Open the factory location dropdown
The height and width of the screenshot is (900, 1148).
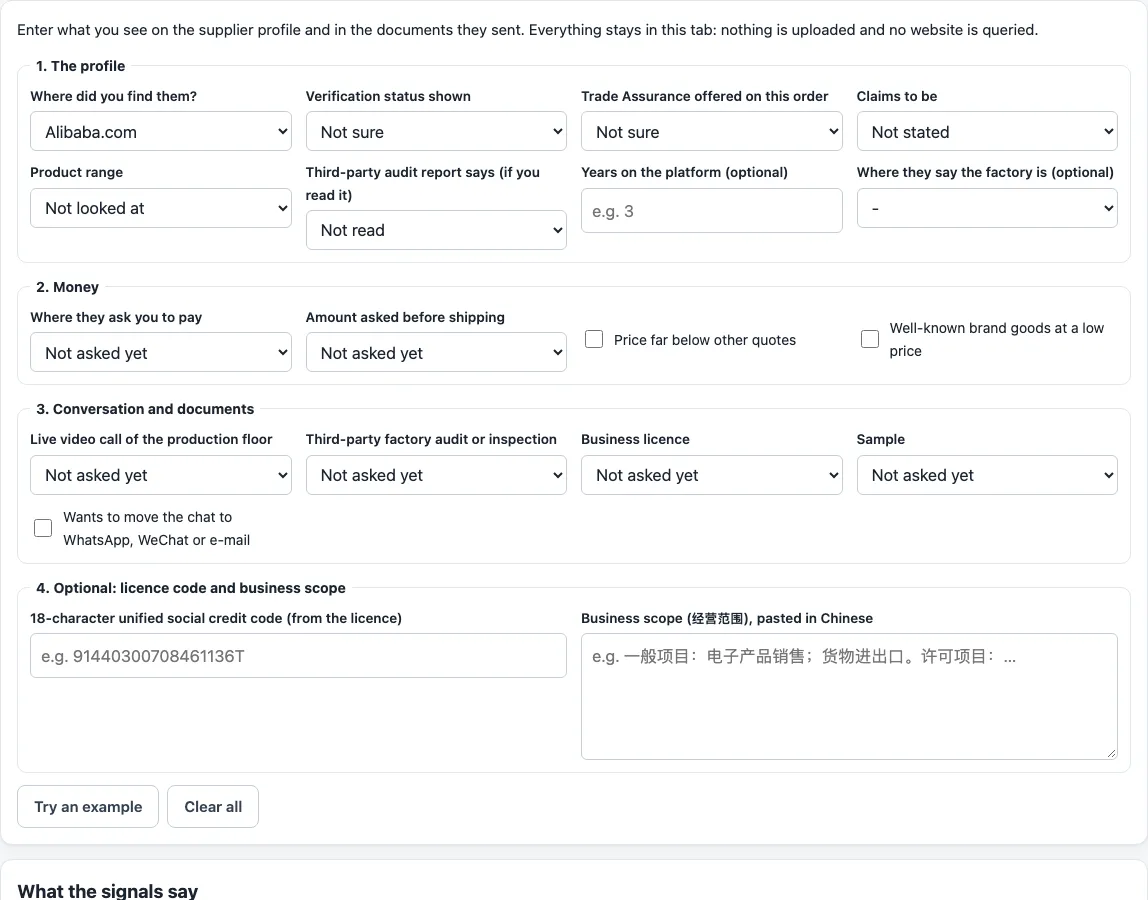pyautogui.click(x=987, y=208)
